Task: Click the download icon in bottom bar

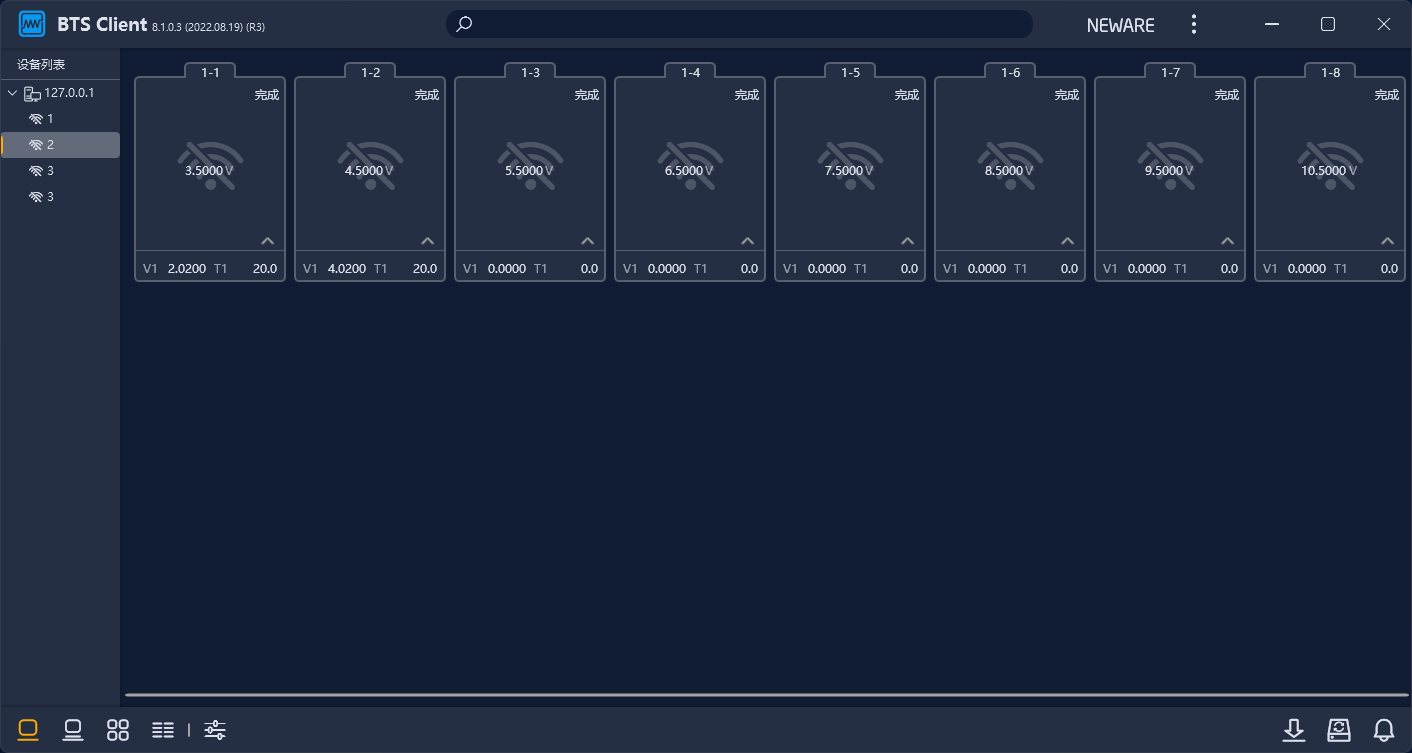Action: tap(1294, 730)
